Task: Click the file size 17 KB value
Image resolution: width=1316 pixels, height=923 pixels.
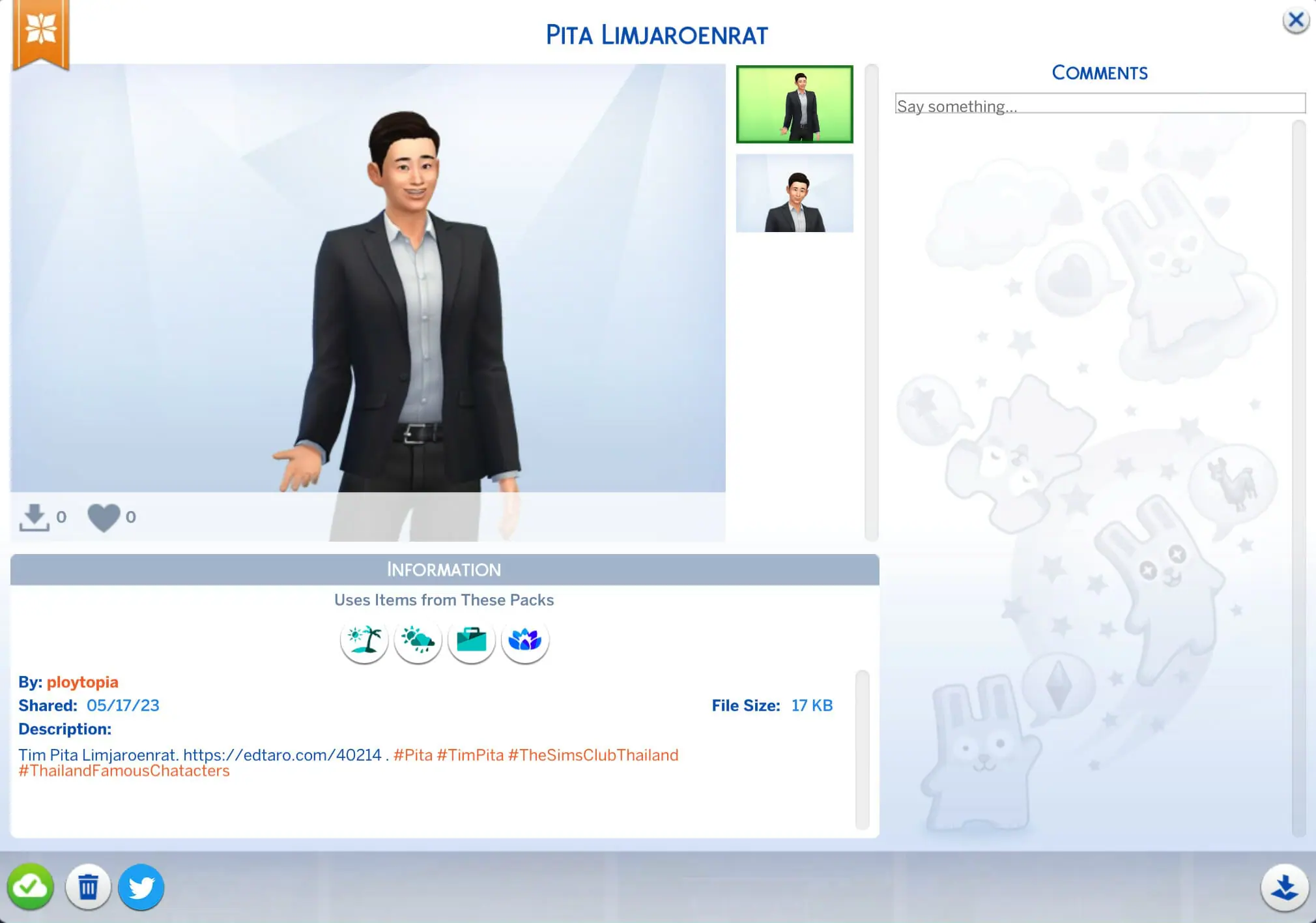Action: point(812,706)
